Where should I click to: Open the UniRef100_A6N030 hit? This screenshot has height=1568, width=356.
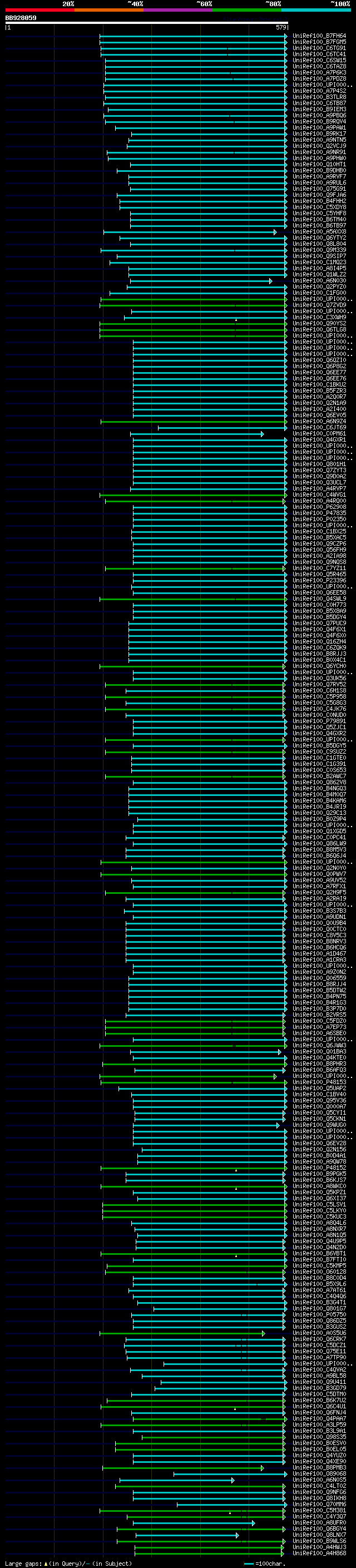pyautogui.click(x=319, y=280)
